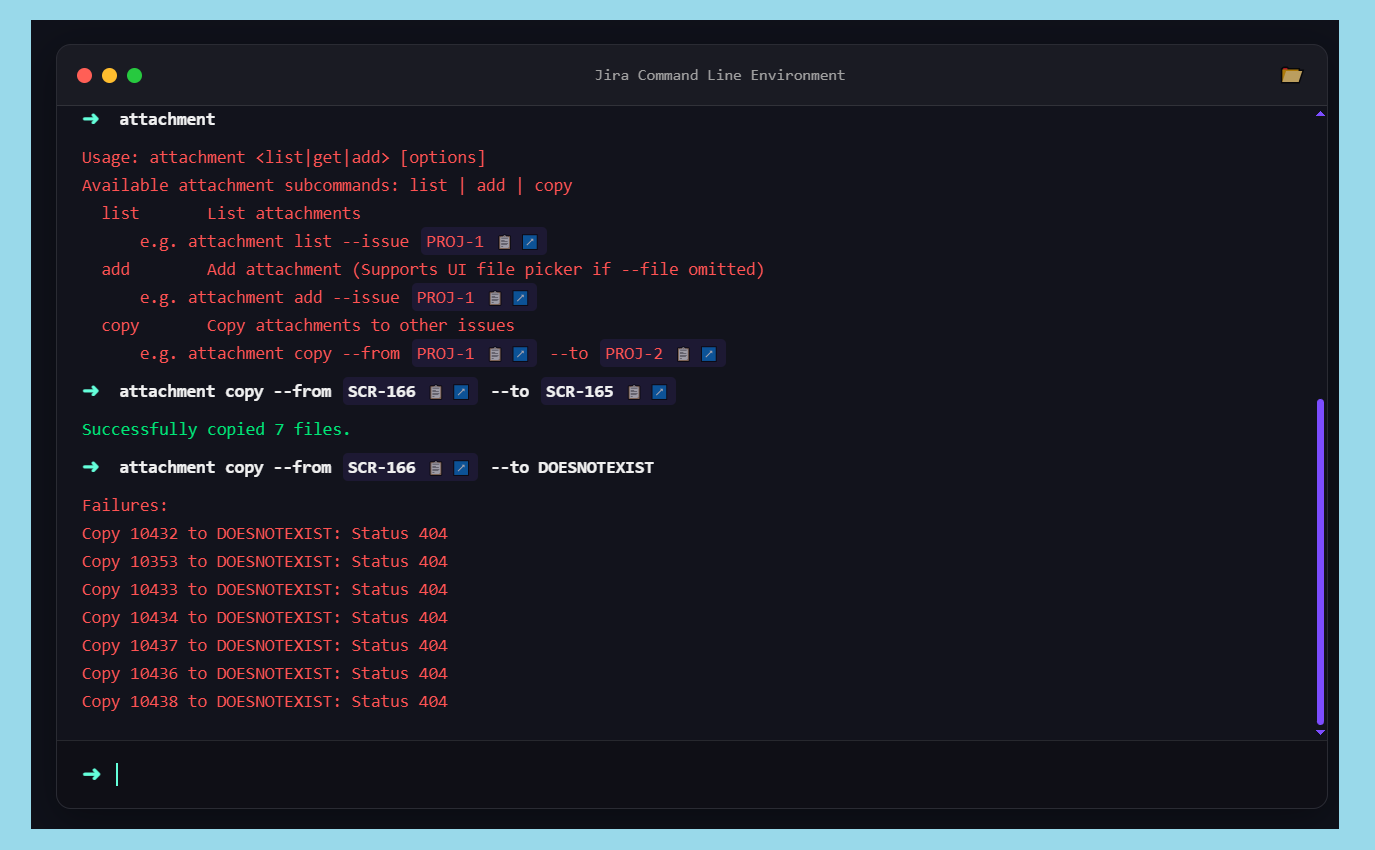Click the scrollbar up arrow
The image size is (1375, 850).
click(x=1320, y=114)
